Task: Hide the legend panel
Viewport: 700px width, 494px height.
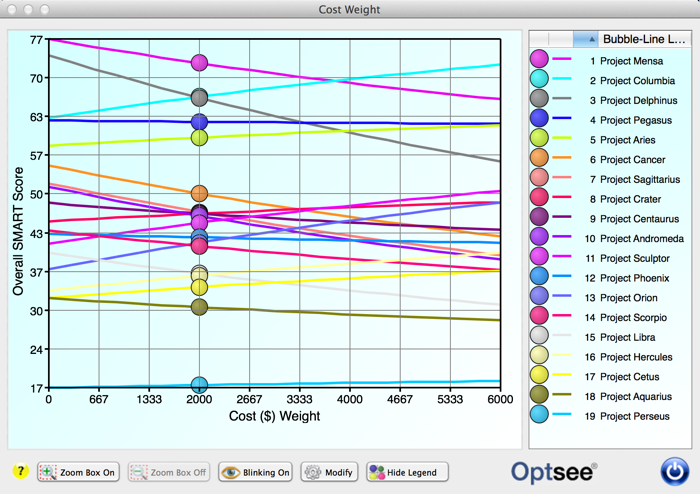Action: 401,472
